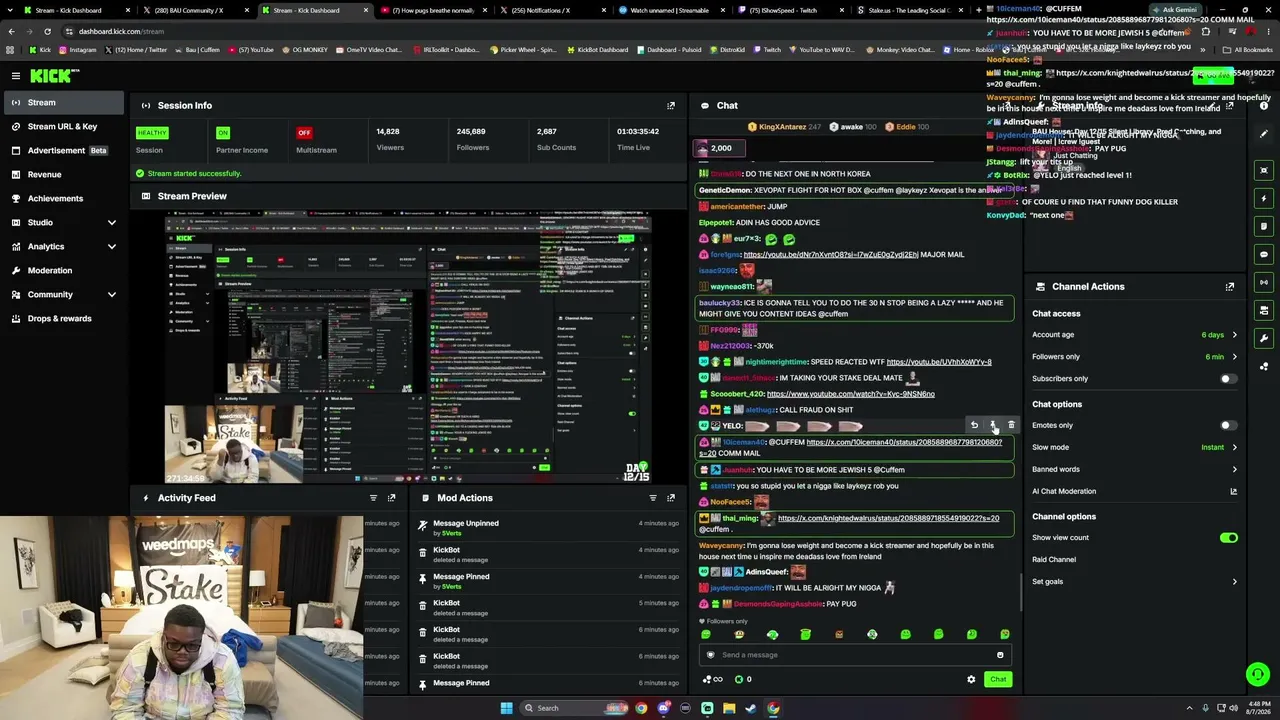Open Slow mode settings
1280x720 pixels.
(x=1134, y=447)
